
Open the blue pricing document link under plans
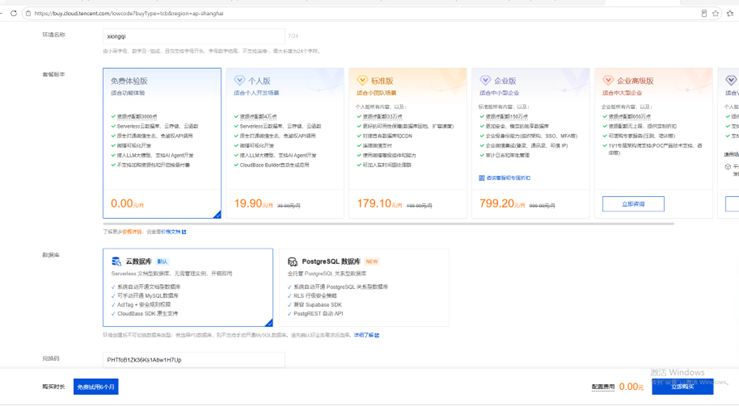click(171, 232)
